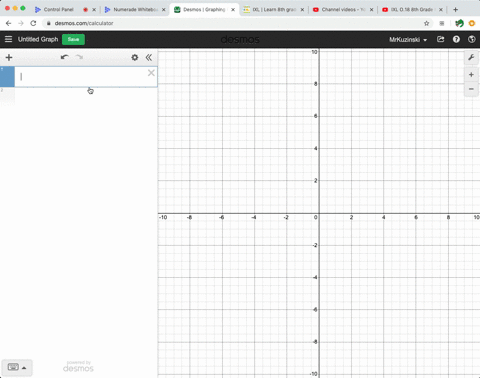Click the site lock icon

point(49,23)
